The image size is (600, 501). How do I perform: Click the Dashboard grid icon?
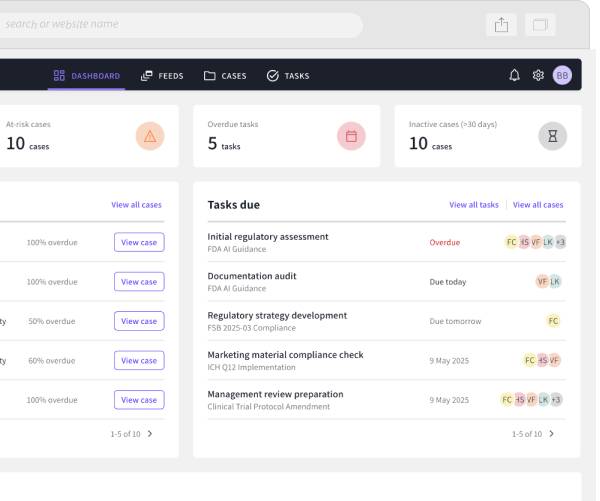59,75
